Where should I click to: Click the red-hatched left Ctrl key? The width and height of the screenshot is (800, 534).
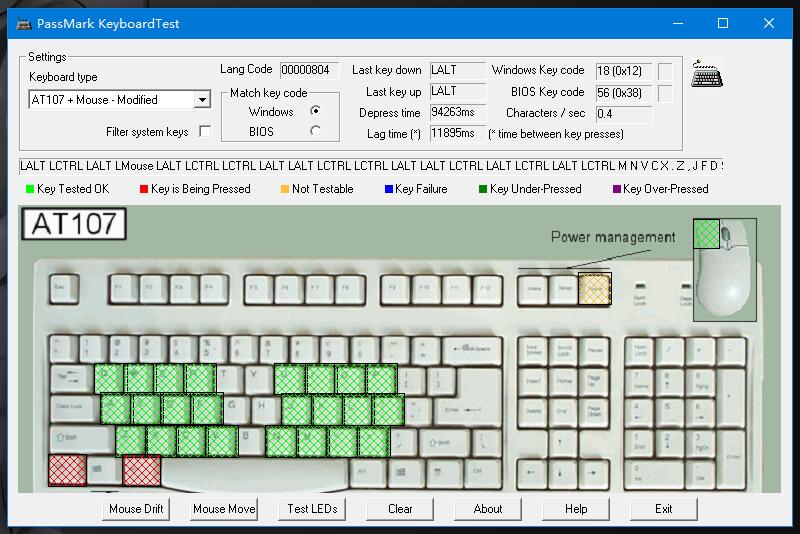[67, 470]
